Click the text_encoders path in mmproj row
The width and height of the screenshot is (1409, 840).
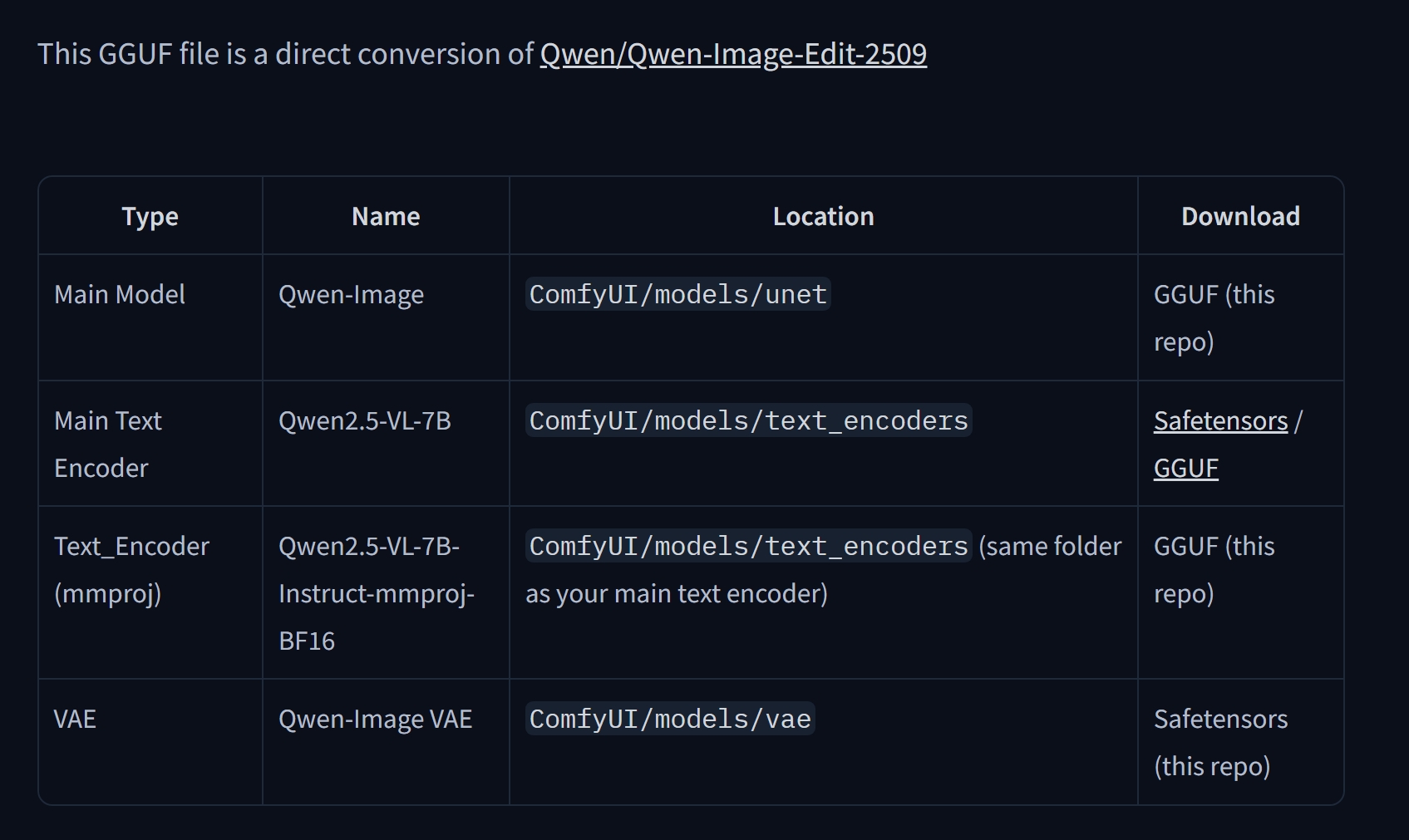[x=748, y=547]
